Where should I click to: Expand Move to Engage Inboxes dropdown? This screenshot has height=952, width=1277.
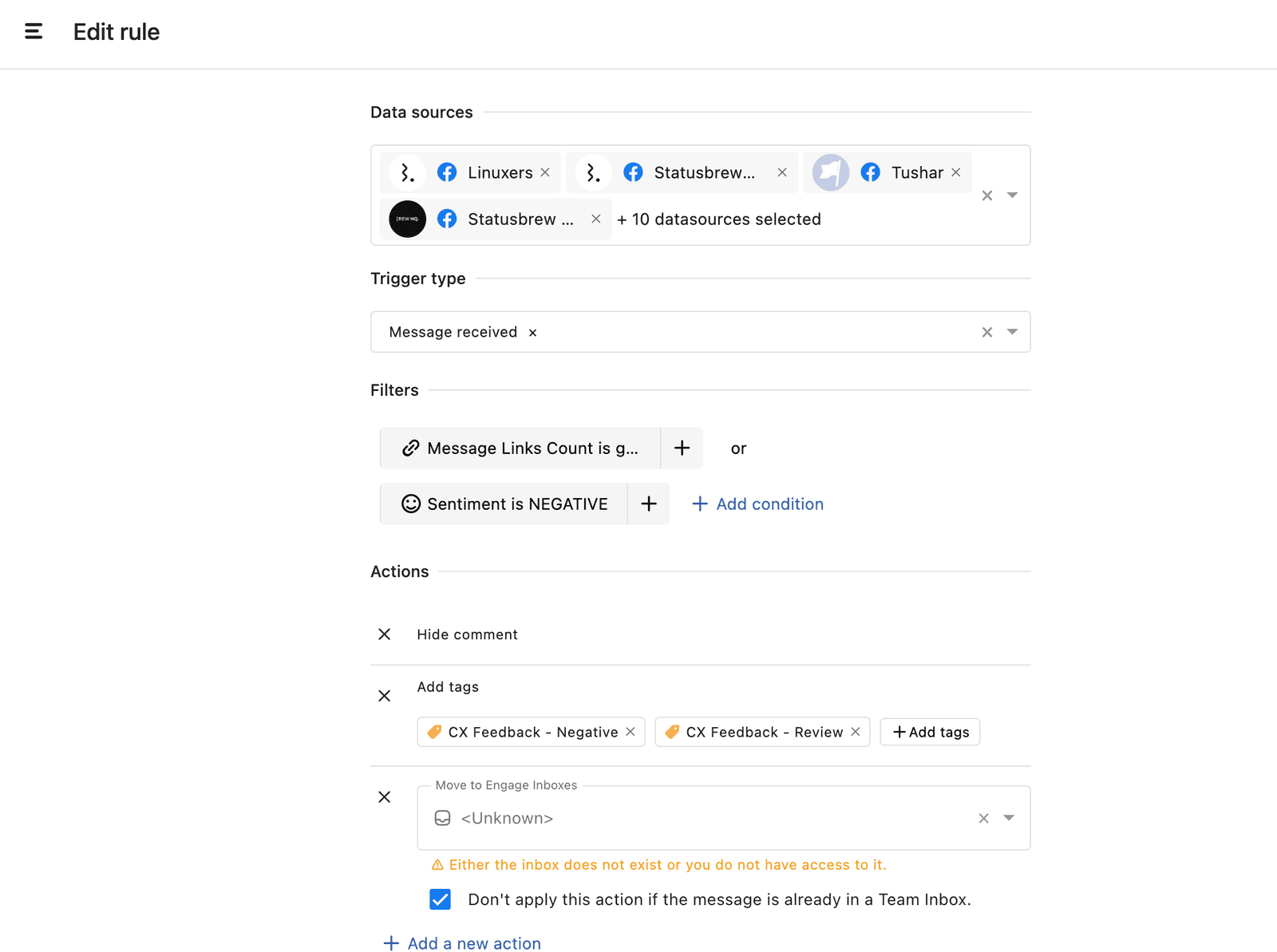1009,818
